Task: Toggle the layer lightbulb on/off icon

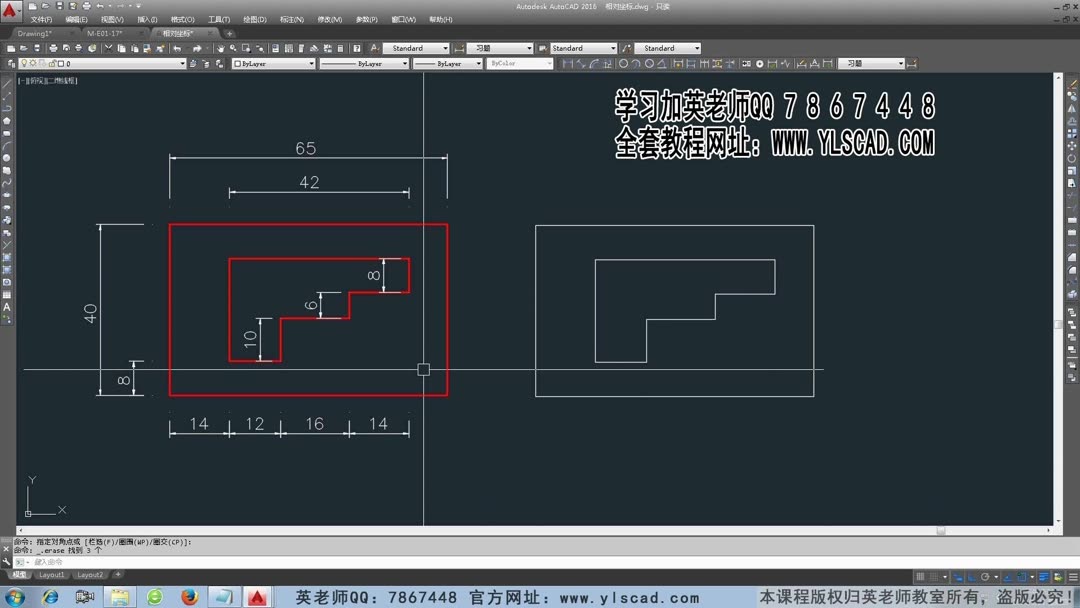Action: [24, 64]
